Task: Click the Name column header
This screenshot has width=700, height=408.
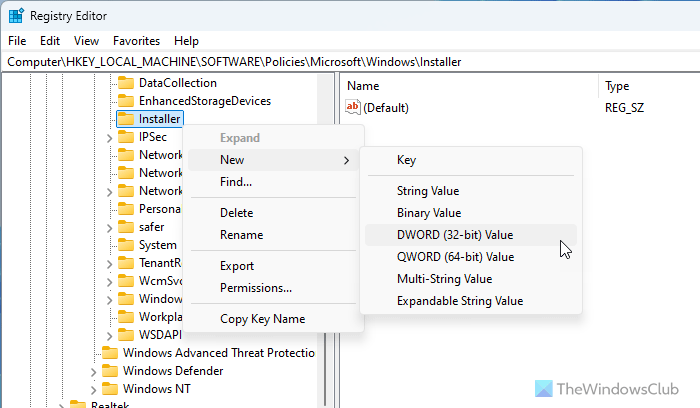Action: [363, 87]
